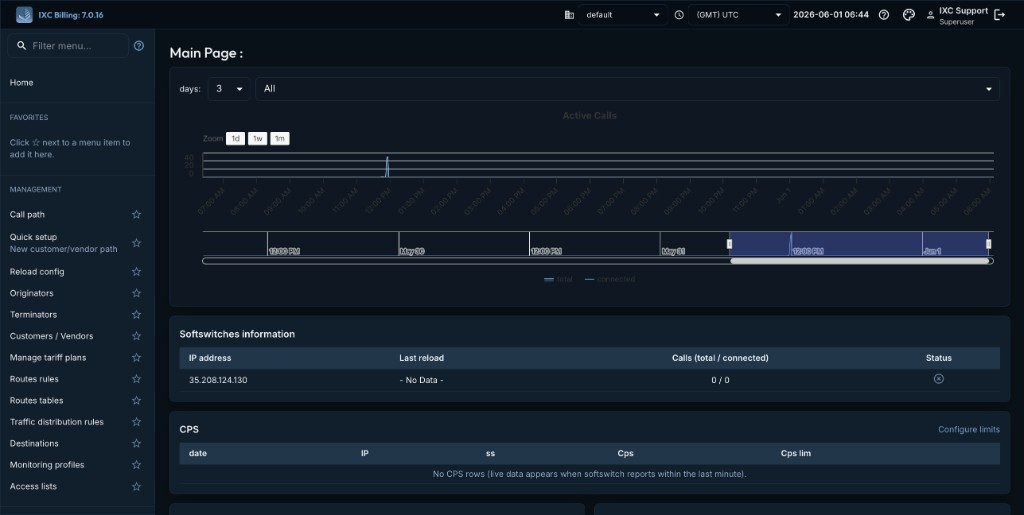This screenshot has width=1024, height=515.
Task: Star the Routes rules item
Action: [x=136, y=379]
